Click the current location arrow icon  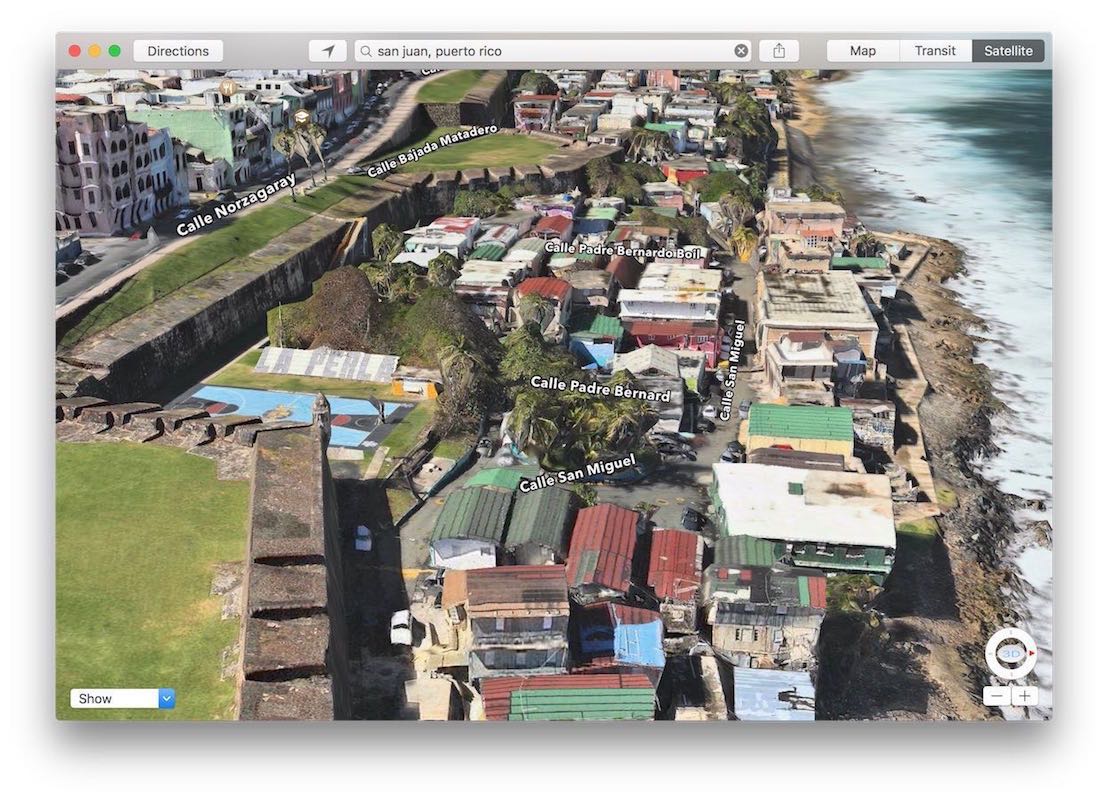click(327, 51)
